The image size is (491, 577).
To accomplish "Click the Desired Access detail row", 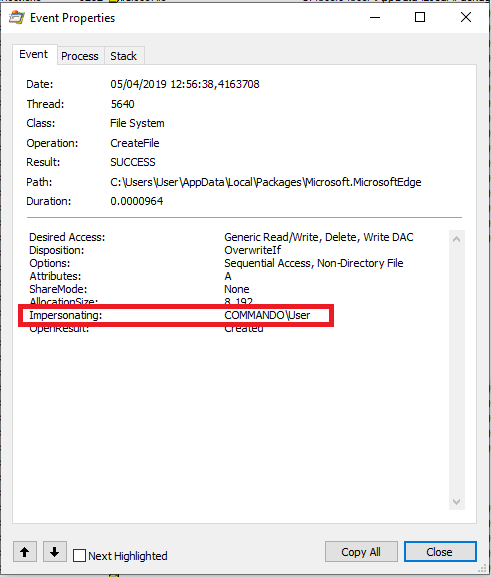I will click(221, 237).
